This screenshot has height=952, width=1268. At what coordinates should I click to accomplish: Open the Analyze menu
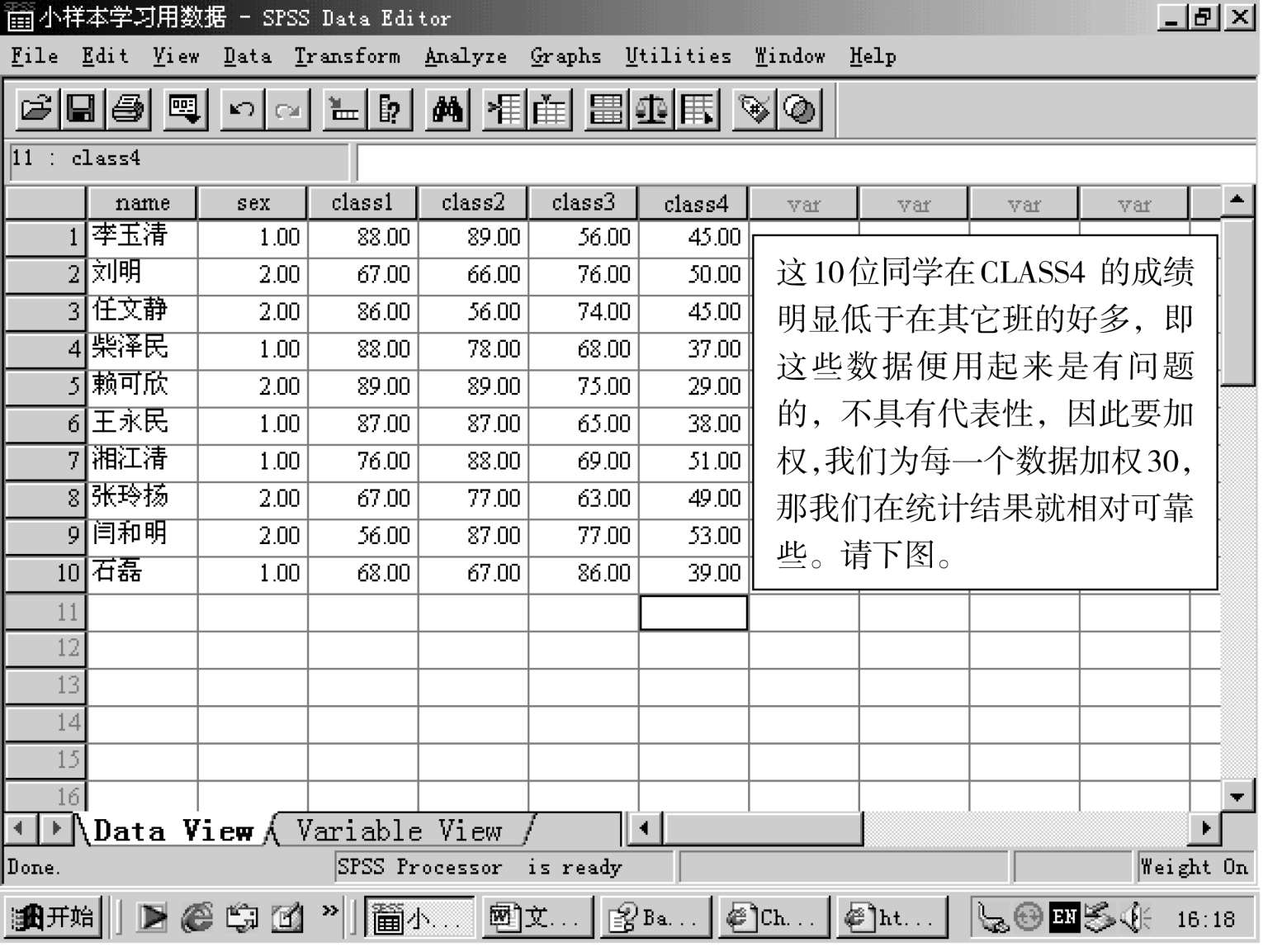click(x=466, y=56)
